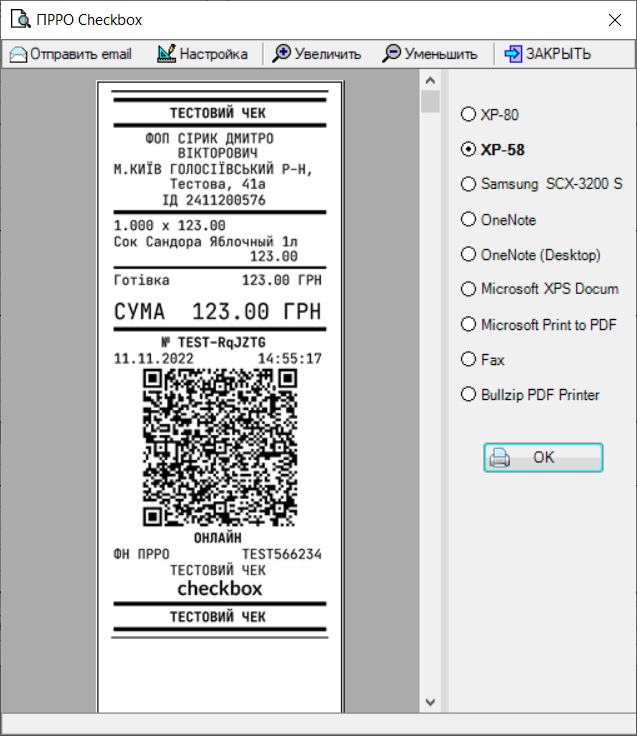
Task: Click ЗАКРЫТЬ text in toolbar
Action: click(x=558, y=54)
